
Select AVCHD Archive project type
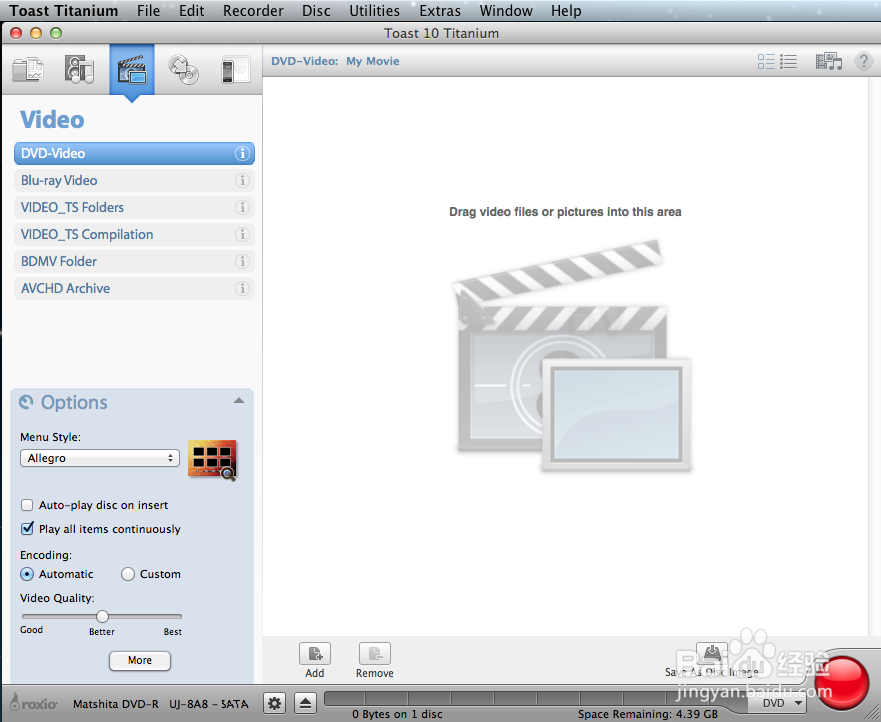pos(134,288)
